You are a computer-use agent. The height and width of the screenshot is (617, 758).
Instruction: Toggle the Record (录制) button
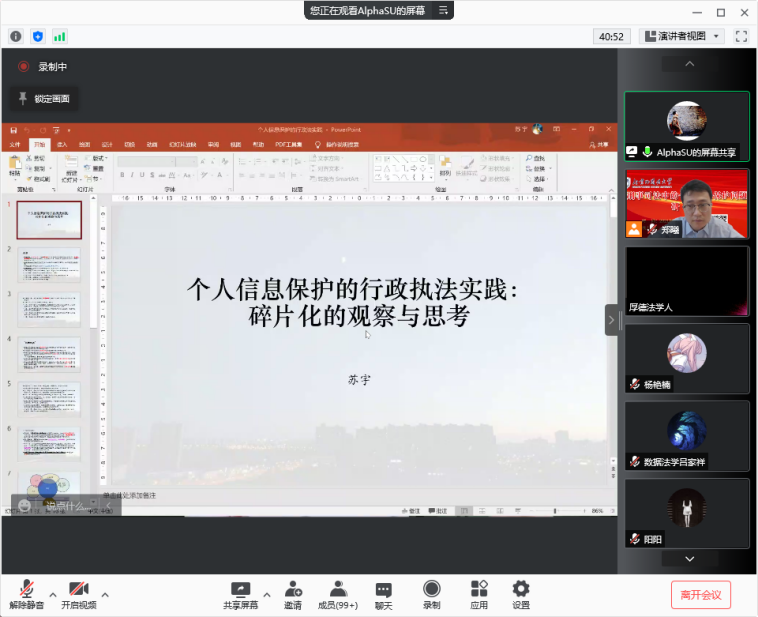(431, 595)
